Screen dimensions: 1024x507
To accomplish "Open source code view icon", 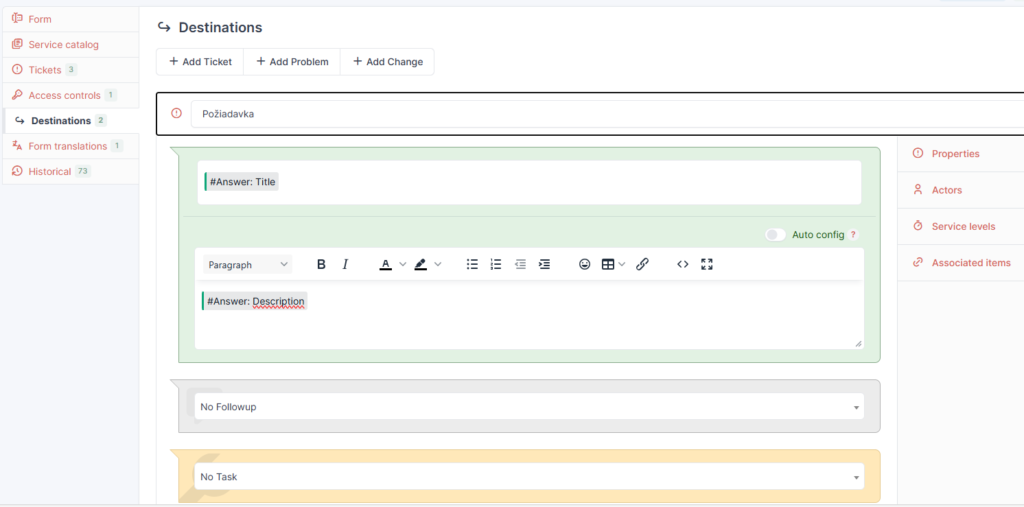I will pyautogui.click(x=683, y=264).
